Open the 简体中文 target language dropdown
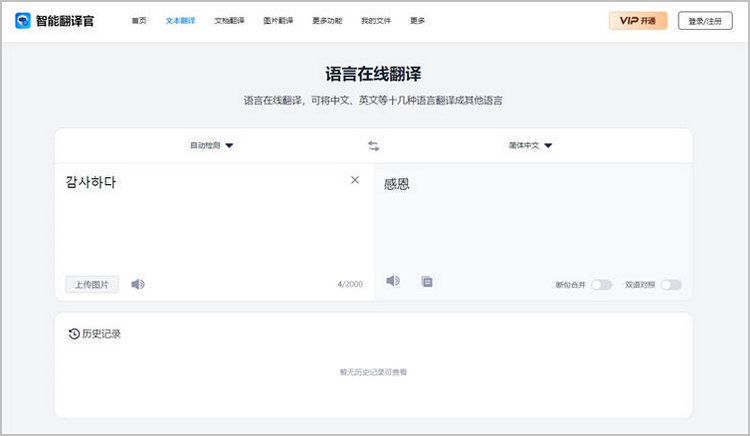 (x=530, y=145)
